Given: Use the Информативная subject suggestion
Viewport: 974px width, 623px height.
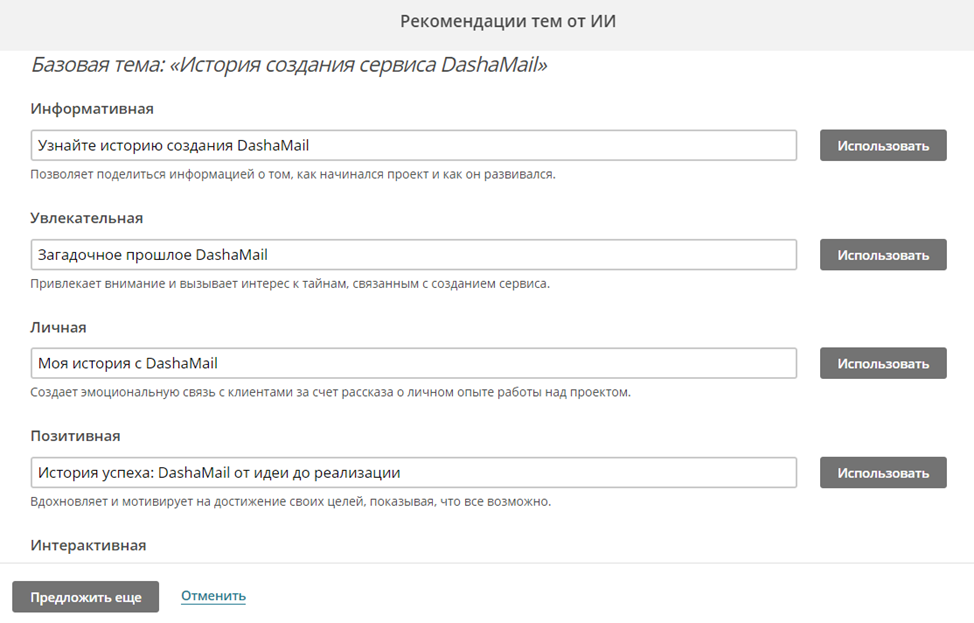Looking at the screenshot, I should (x=883, y=145).
